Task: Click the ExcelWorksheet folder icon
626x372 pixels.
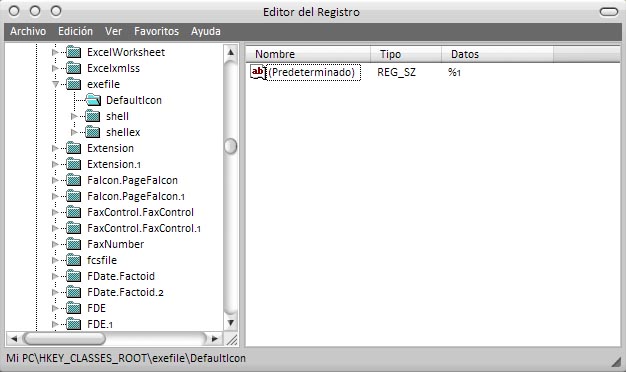Action: pyautogui.click(x=73, y=52)
